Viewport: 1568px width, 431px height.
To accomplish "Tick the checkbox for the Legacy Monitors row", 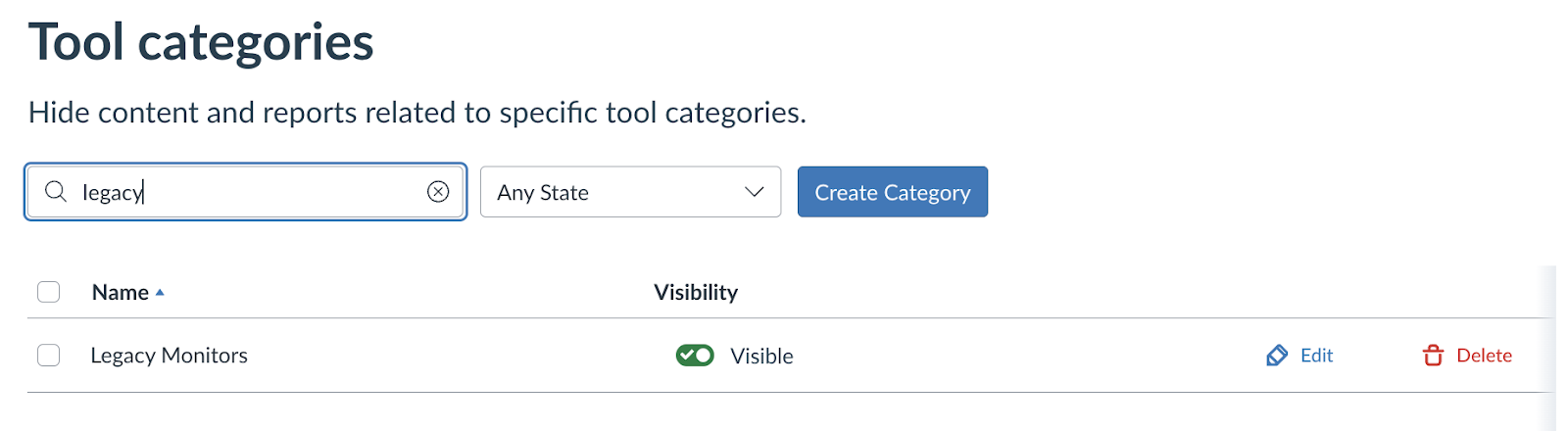I will [x=49, y=356].
